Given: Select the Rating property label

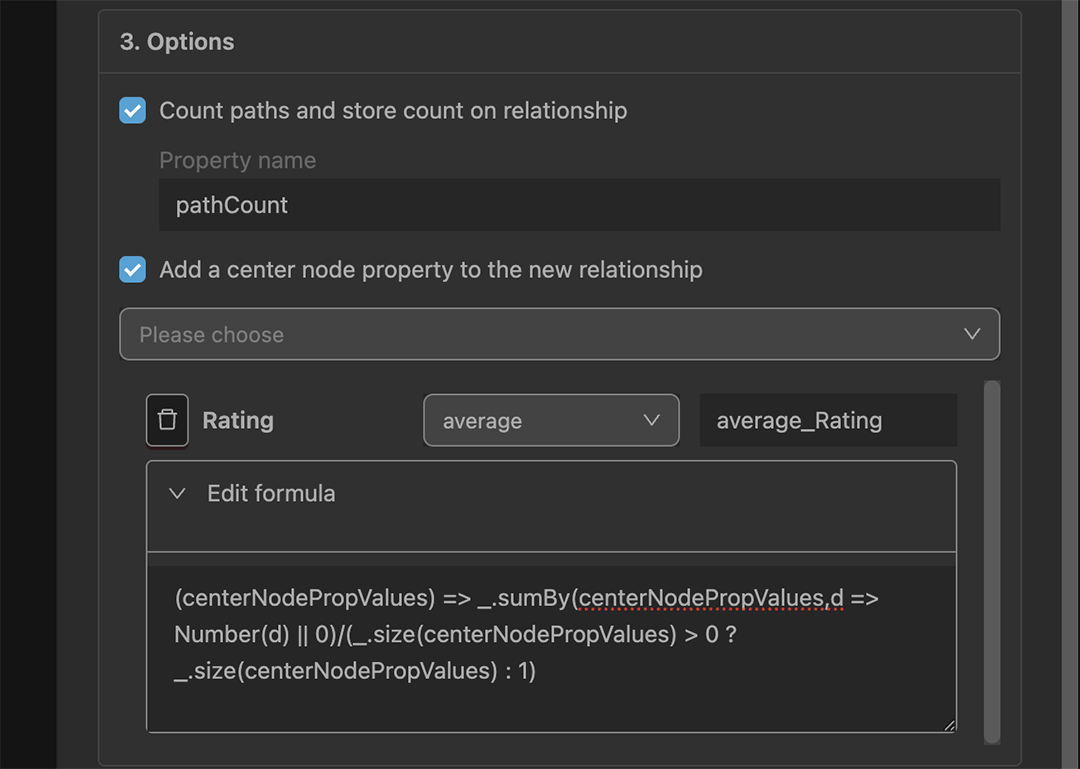Looking at the screenshot, I should pos(238,420).
